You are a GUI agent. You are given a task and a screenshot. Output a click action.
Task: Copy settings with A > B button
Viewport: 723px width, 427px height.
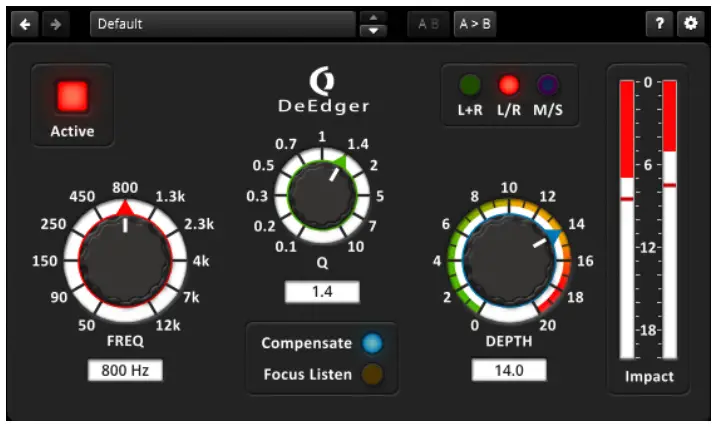coord(475,24)
